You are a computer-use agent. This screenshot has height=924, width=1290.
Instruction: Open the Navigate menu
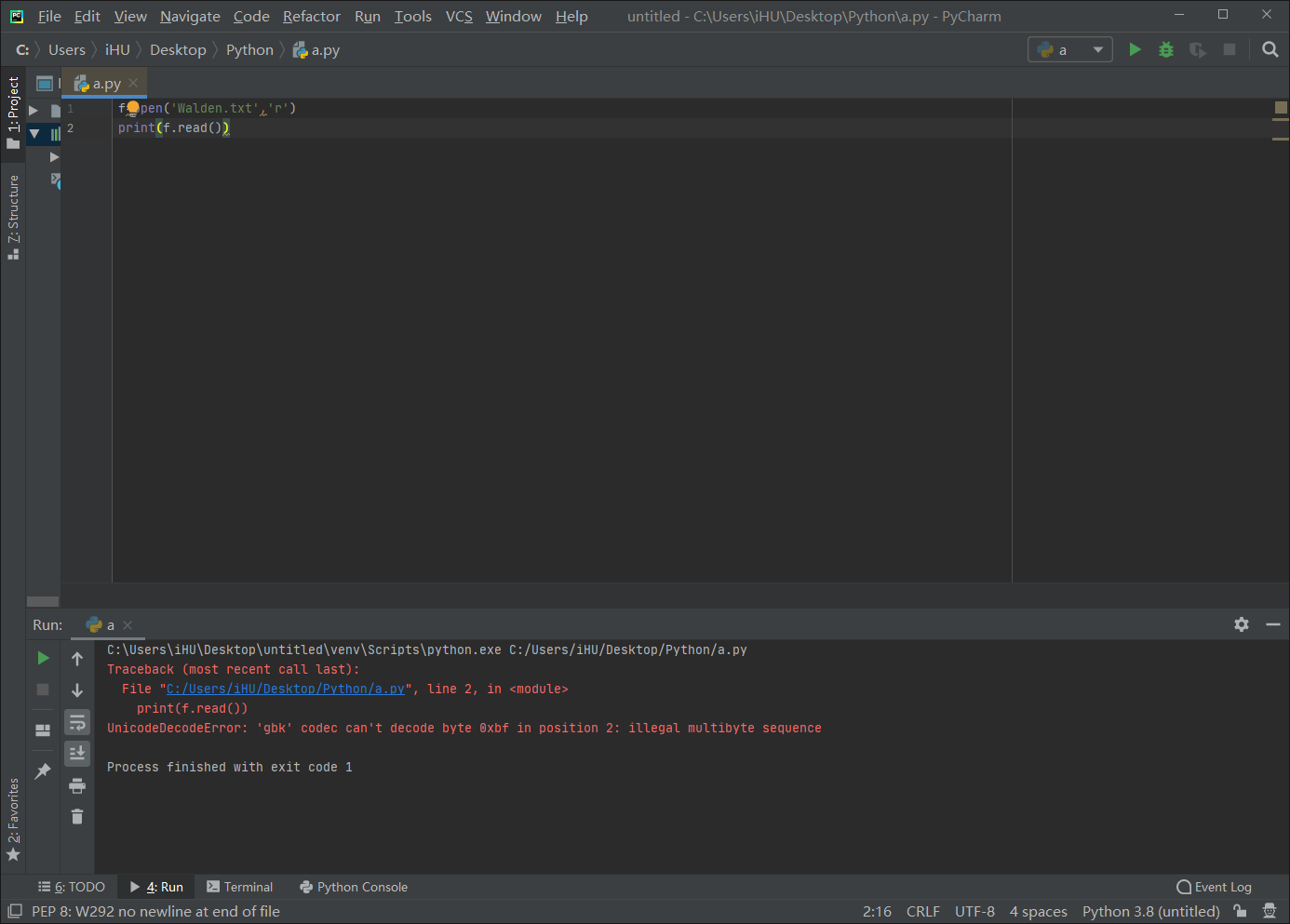coord(190,17)
